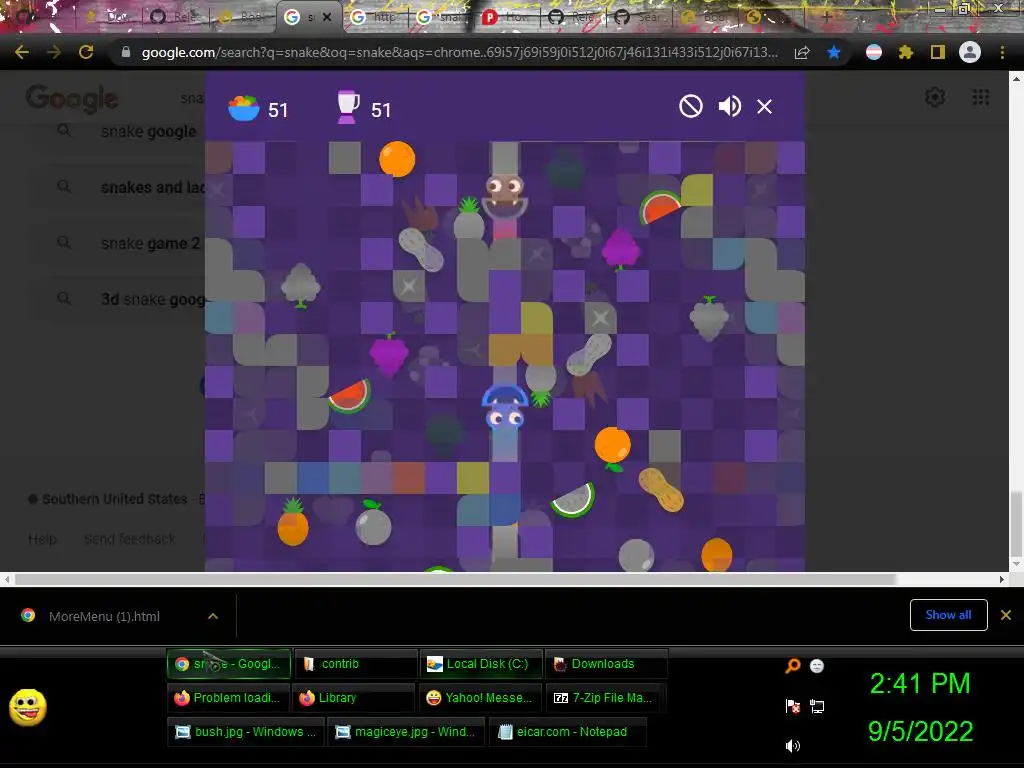This screenshot has width=1024, height=768.
Task: Open the 'Problem loadi...' Firefox taskbar item
Action: (228, 697)
